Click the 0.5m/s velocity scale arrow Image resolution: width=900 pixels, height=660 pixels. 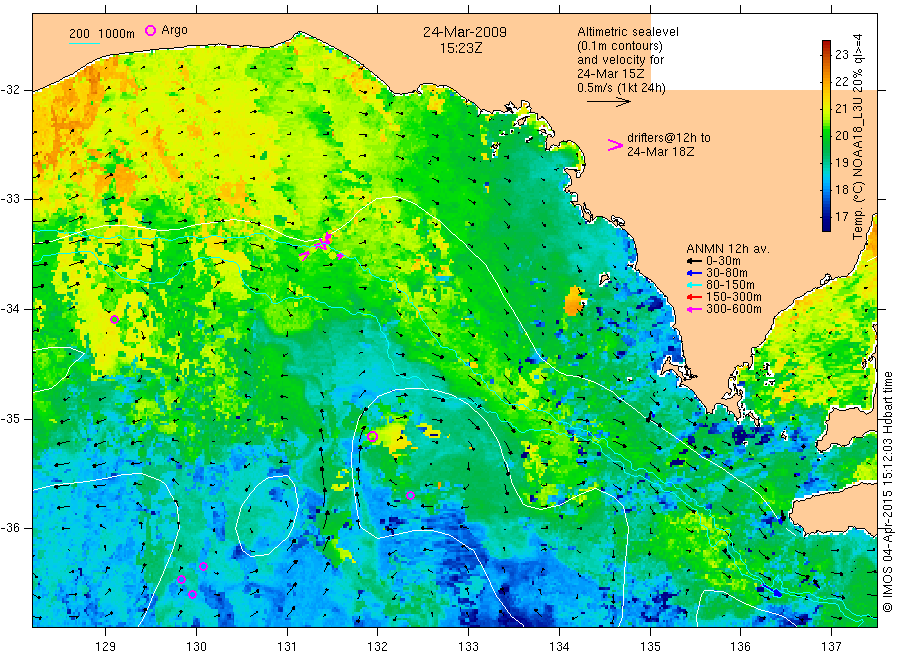608,102
